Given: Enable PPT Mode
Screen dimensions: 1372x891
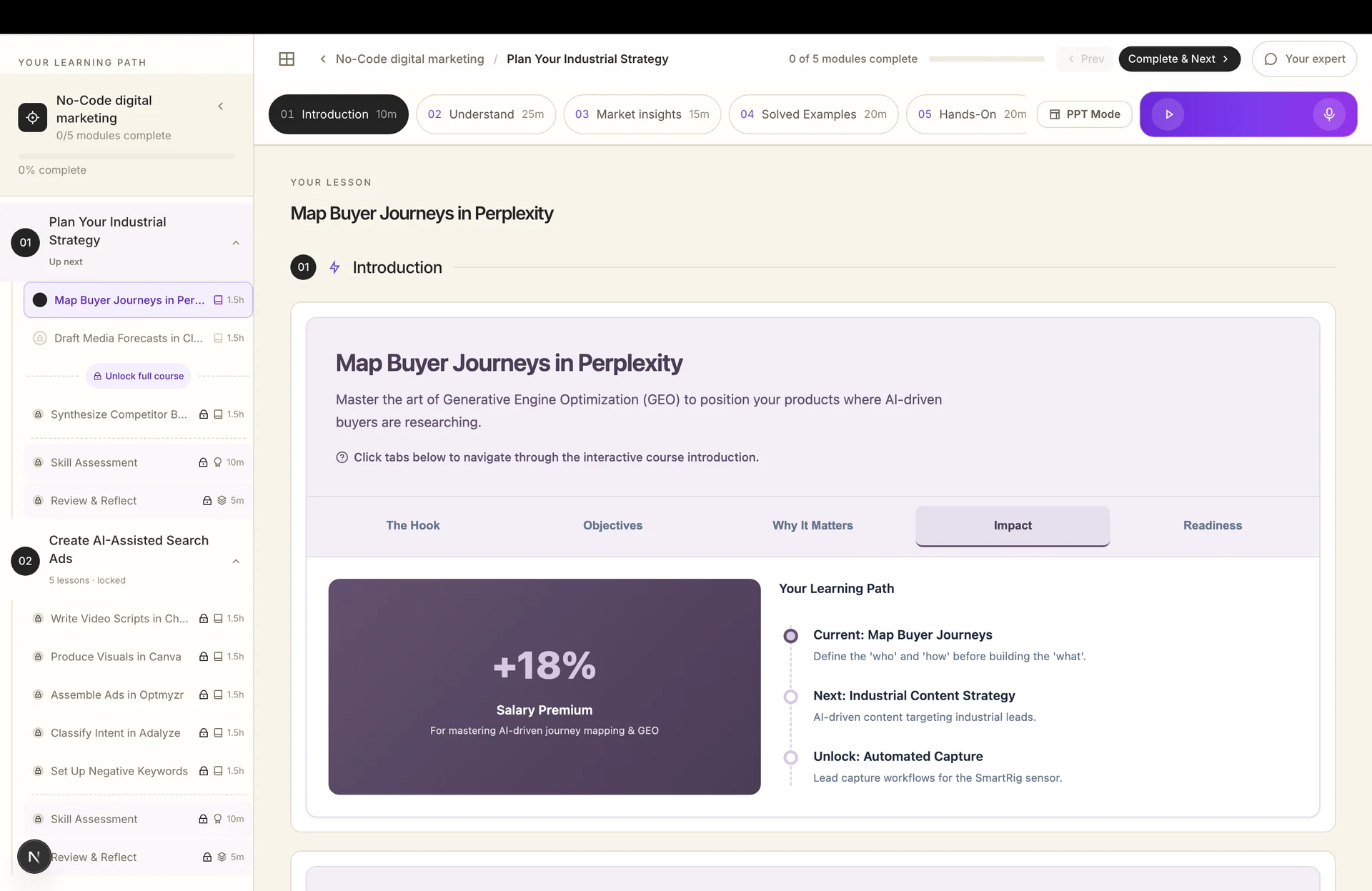Looking at the screenshot, I should (1084, 114).
